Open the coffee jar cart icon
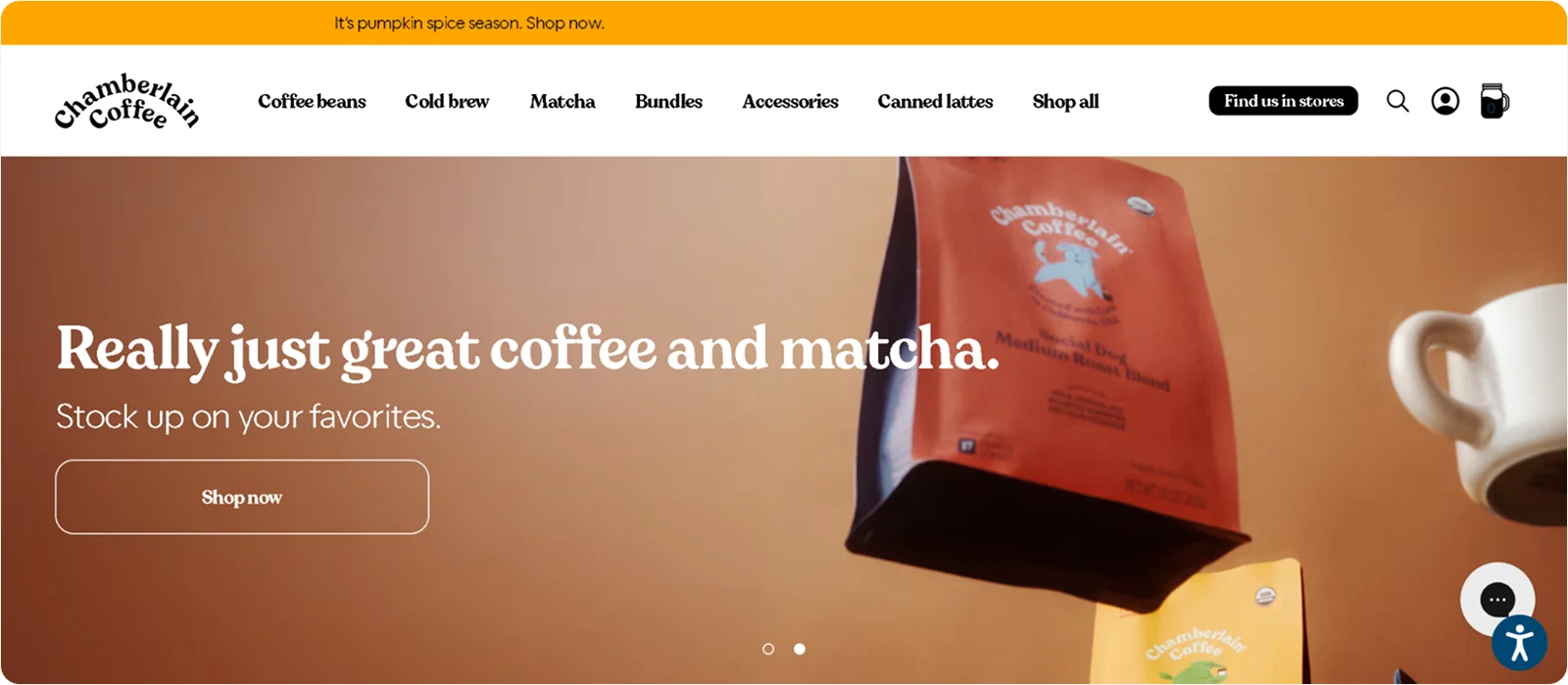Screen dimensions: 1568x685 pyautogui.click(x=1494, y=100)
